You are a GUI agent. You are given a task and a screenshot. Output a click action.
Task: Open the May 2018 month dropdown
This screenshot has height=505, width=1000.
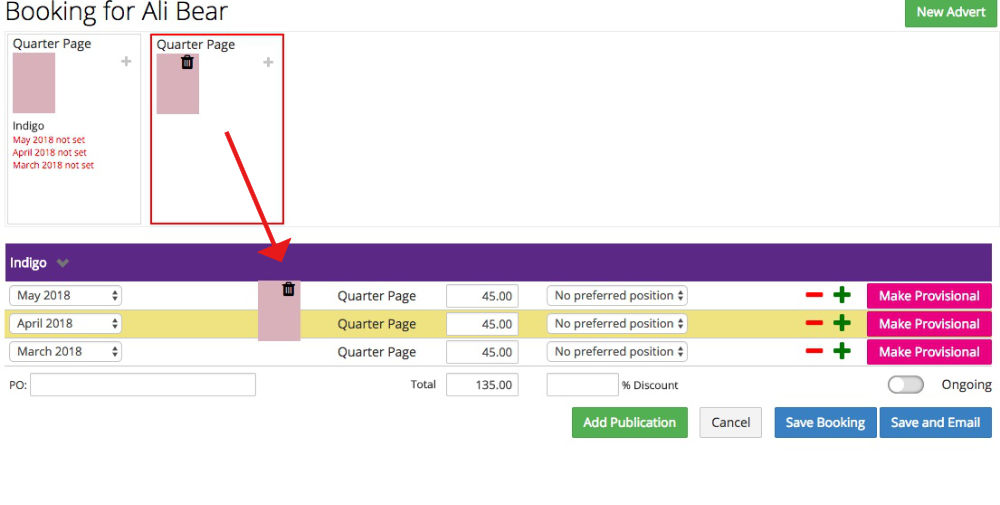coord(66,295)
